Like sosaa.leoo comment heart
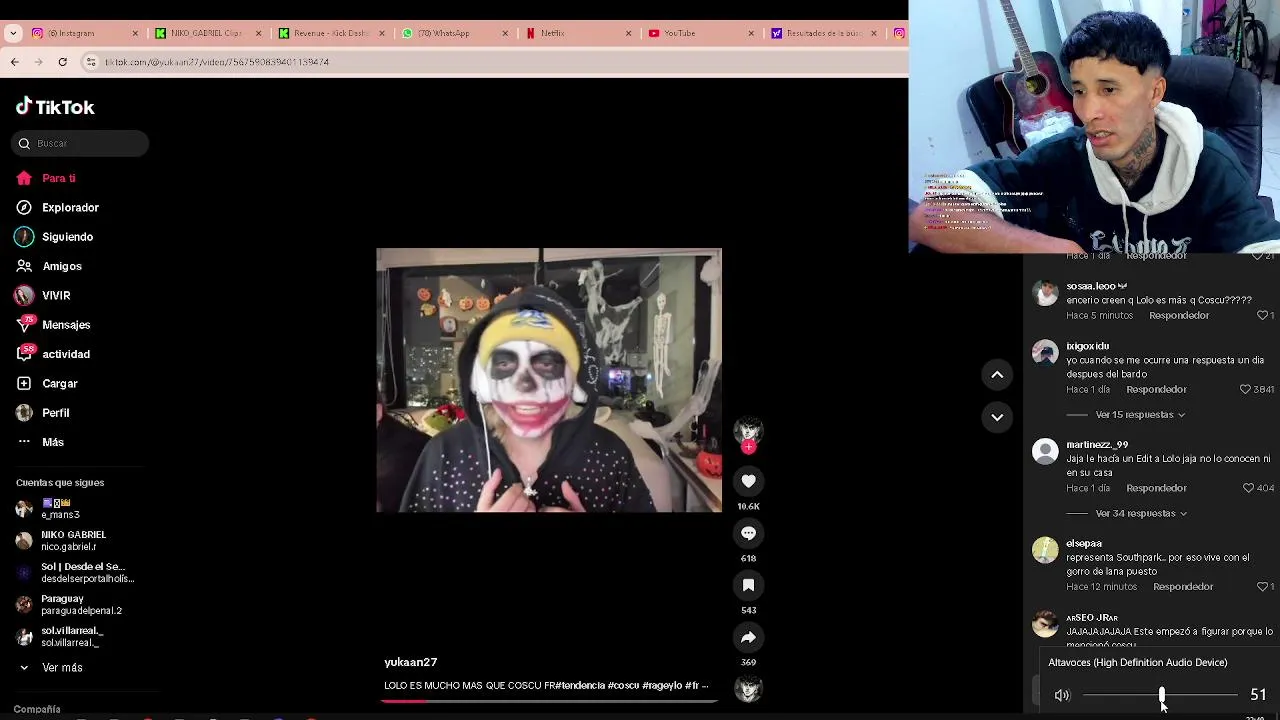This screenshot has width=1280, height=720. (x=1262, y=315)
